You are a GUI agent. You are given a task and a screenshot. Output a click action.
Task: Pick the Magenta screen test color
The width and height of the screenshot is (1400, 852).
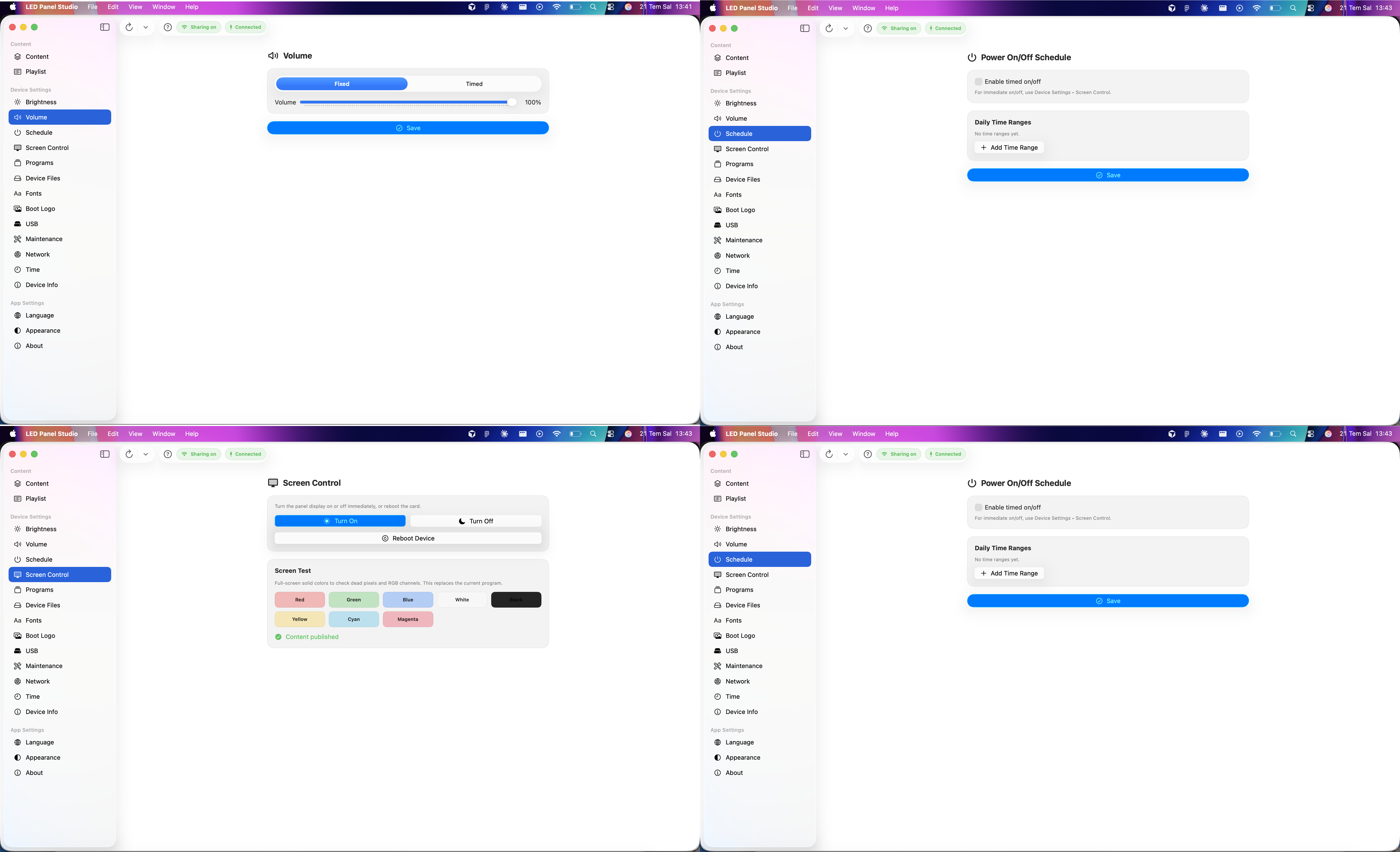408,619
